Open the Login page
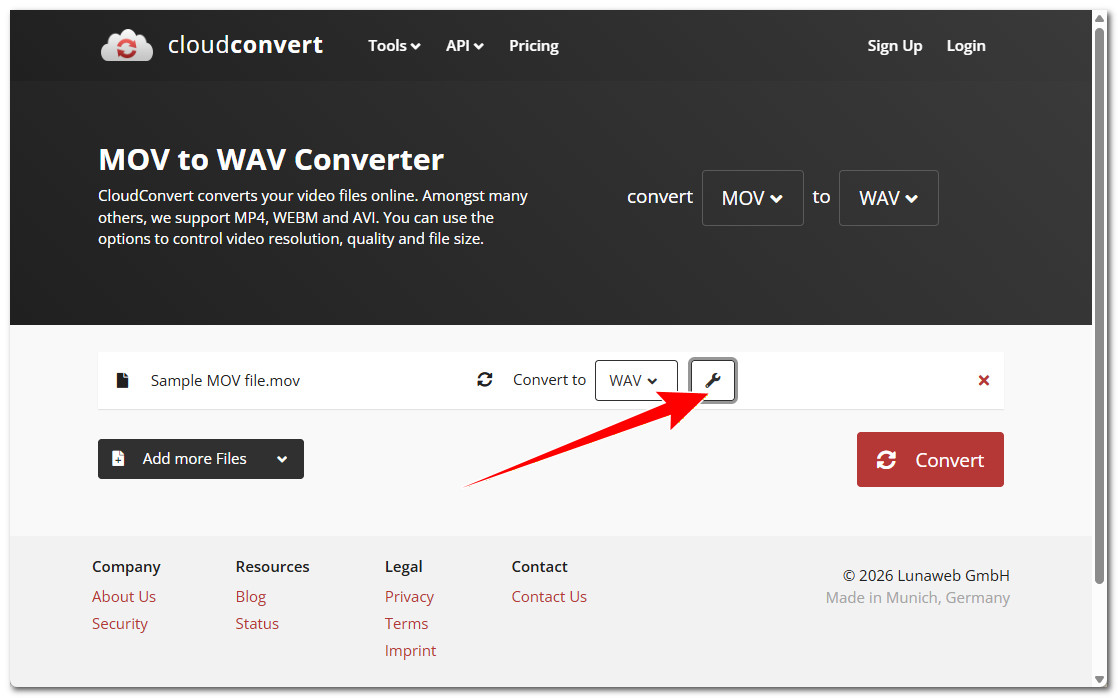The width and height of the screenshot is (1118, 698). point(965,46)
